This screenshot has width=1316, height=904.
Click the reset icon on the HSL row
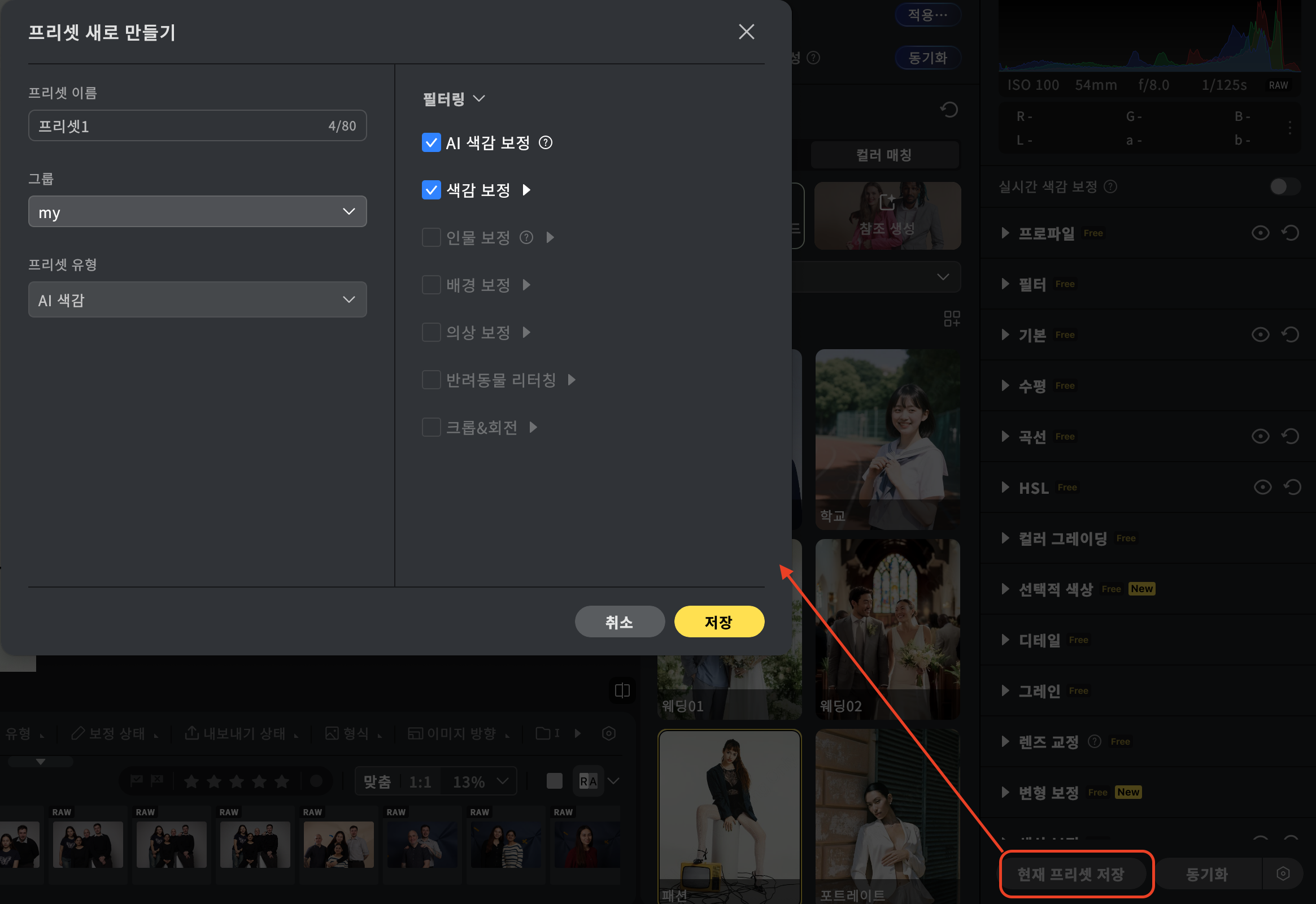click(x=1292, y=487)
